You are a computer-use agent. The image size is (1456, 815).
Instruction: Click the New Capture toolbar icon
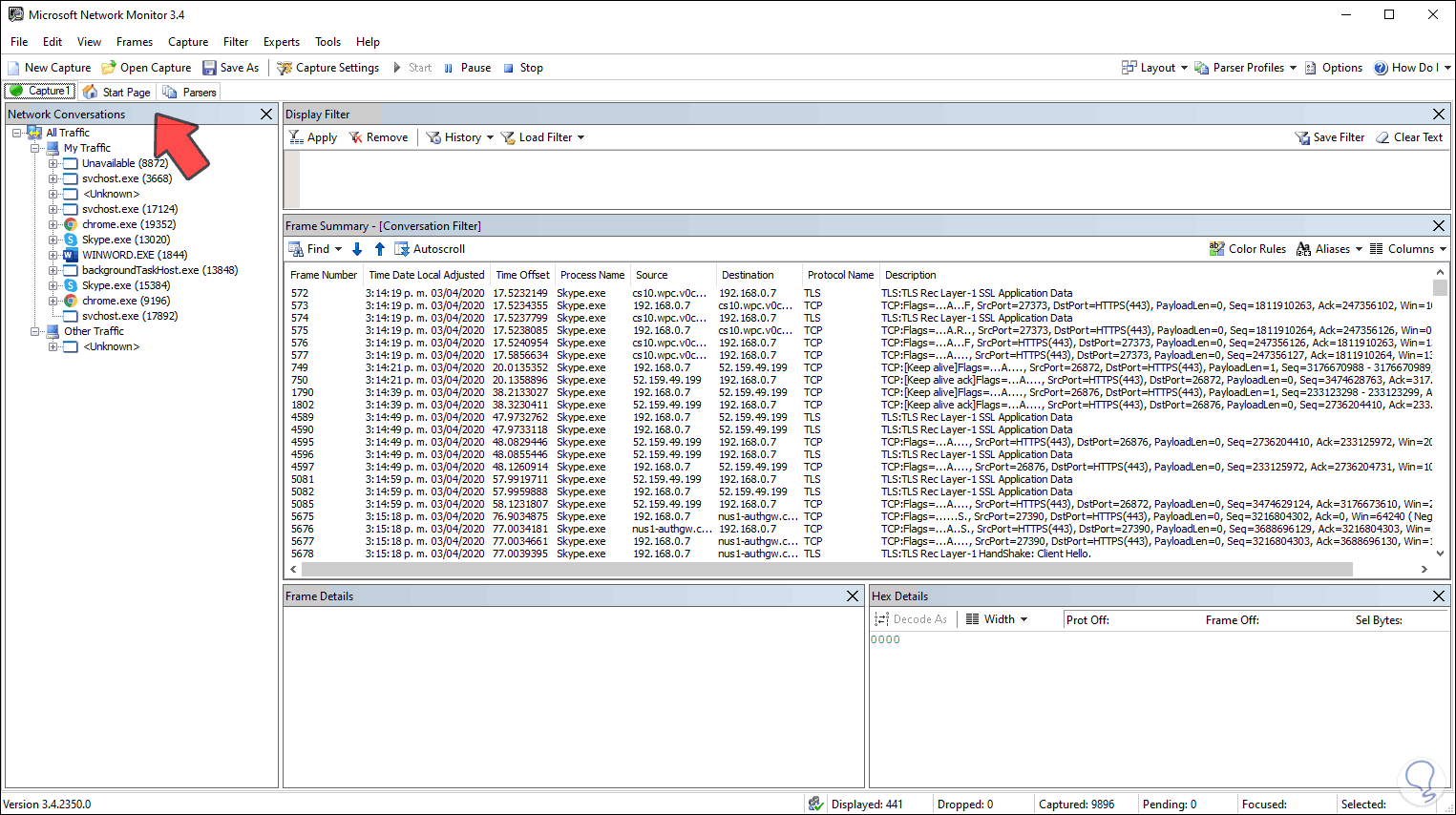[13, 68]
